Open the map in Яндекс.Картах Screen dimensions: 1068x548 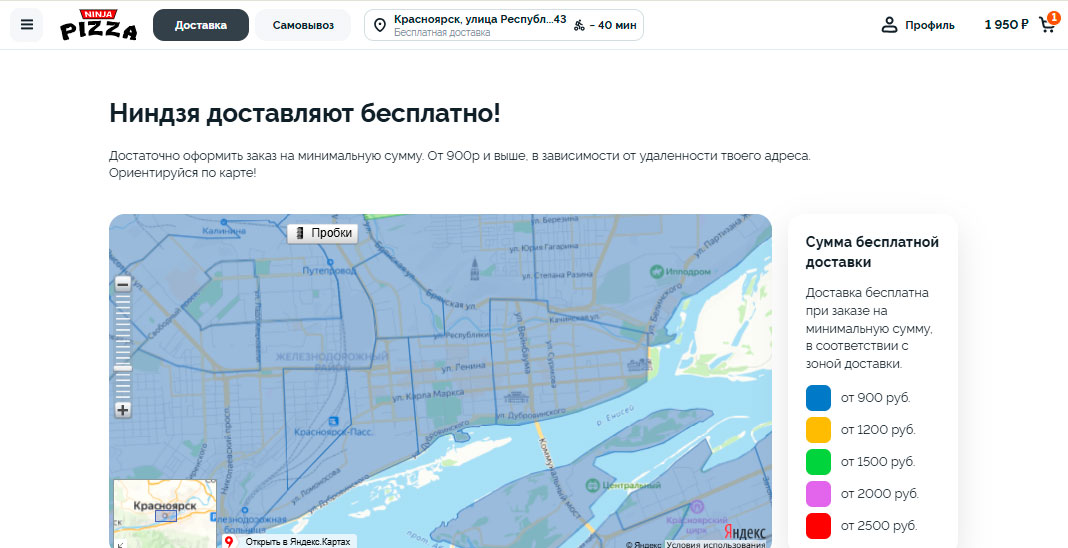pyautogui.click(x=298, y=542)
